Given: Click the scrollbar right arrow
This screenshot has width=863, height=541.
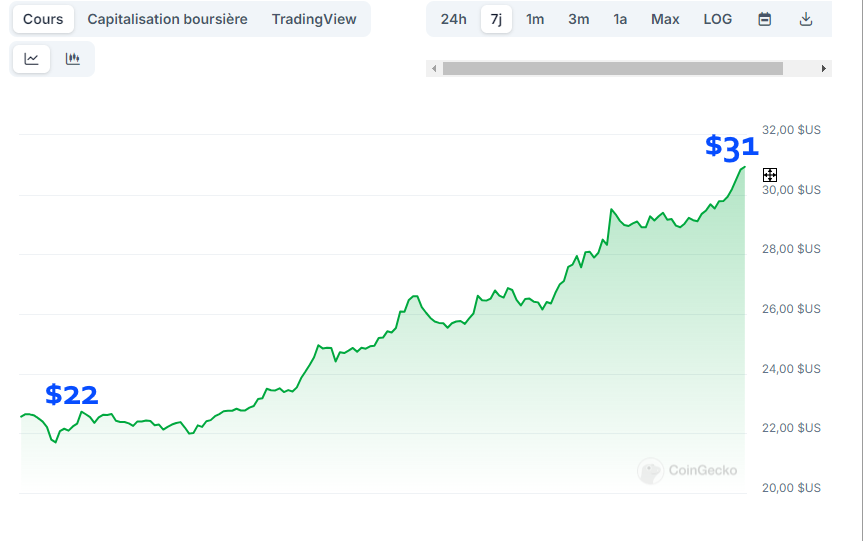Looking at the screenshot, I should [823, 68].
